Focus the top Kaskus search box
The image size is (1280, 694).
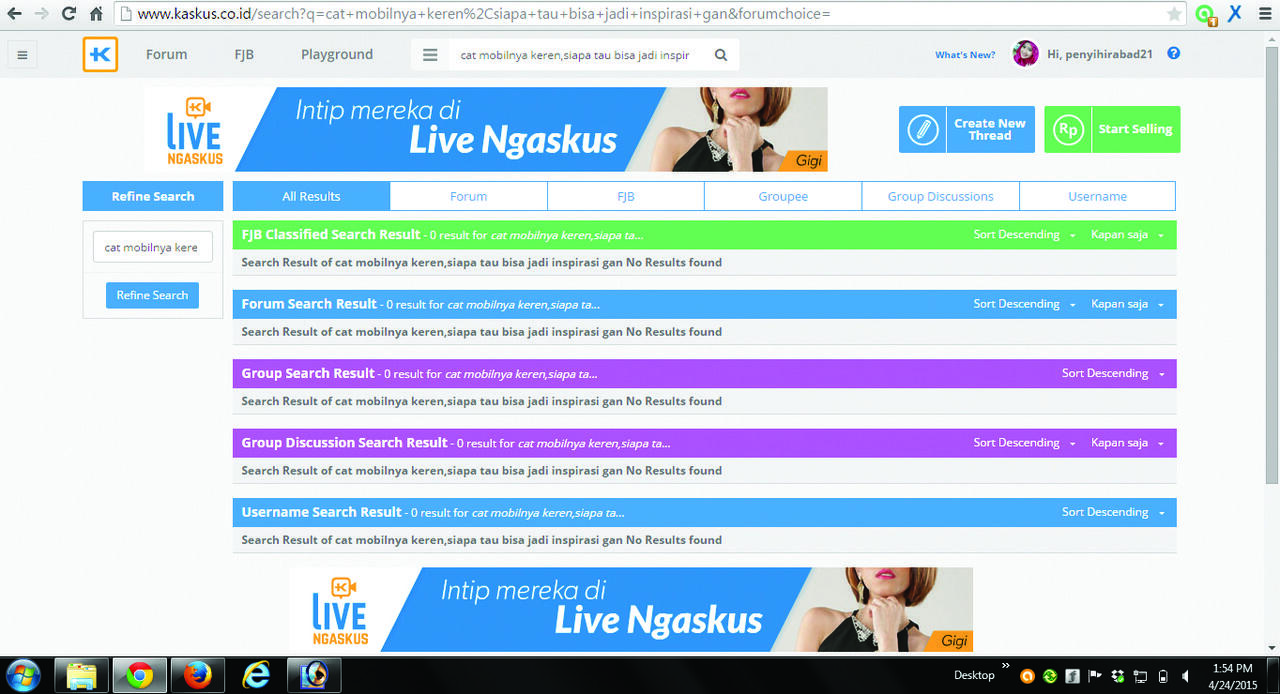point(575,55)
